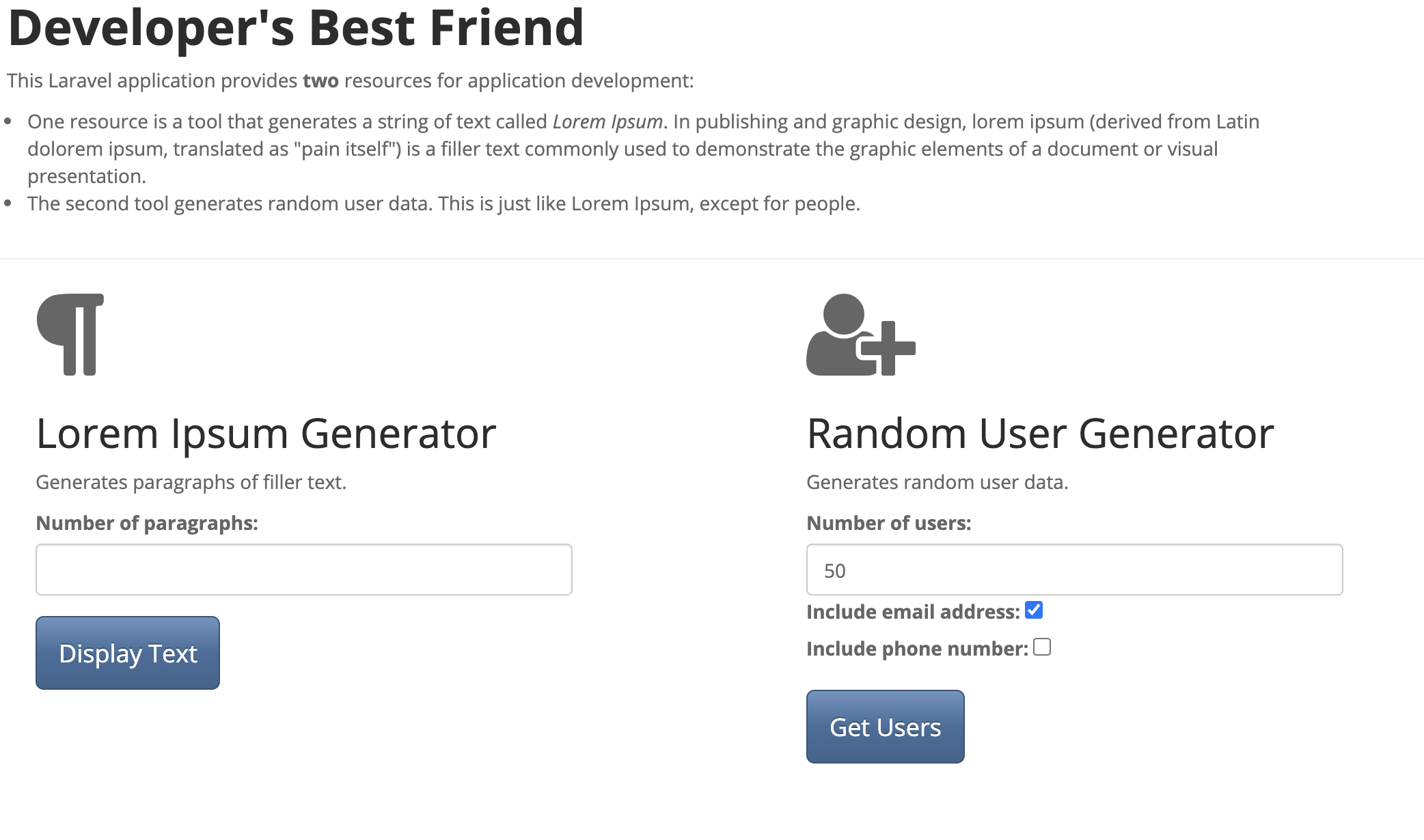
Task: Click the Developer's Best Friend page title
Action: click(296, 28)
